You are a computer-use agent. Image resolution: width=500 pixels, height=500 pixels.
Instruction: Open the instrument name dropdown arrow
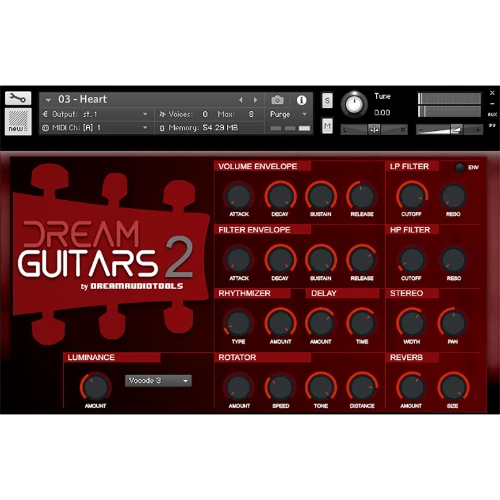coord(48,100)
